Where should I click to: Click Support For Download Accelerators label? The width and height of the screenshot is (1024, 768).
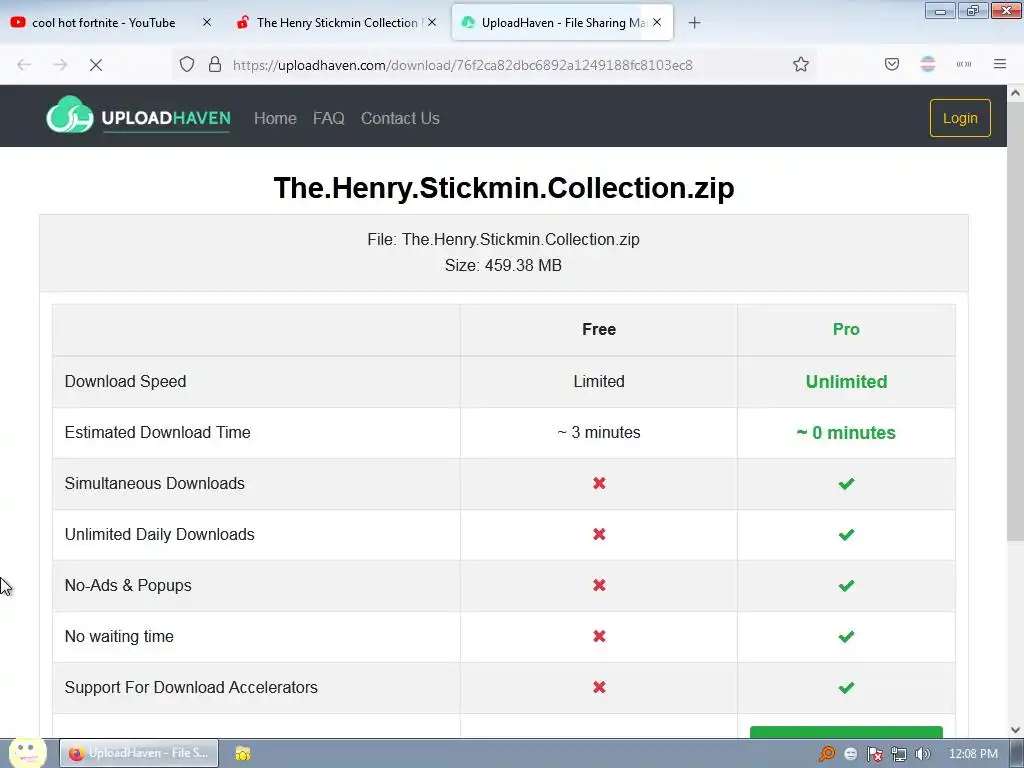191,687
